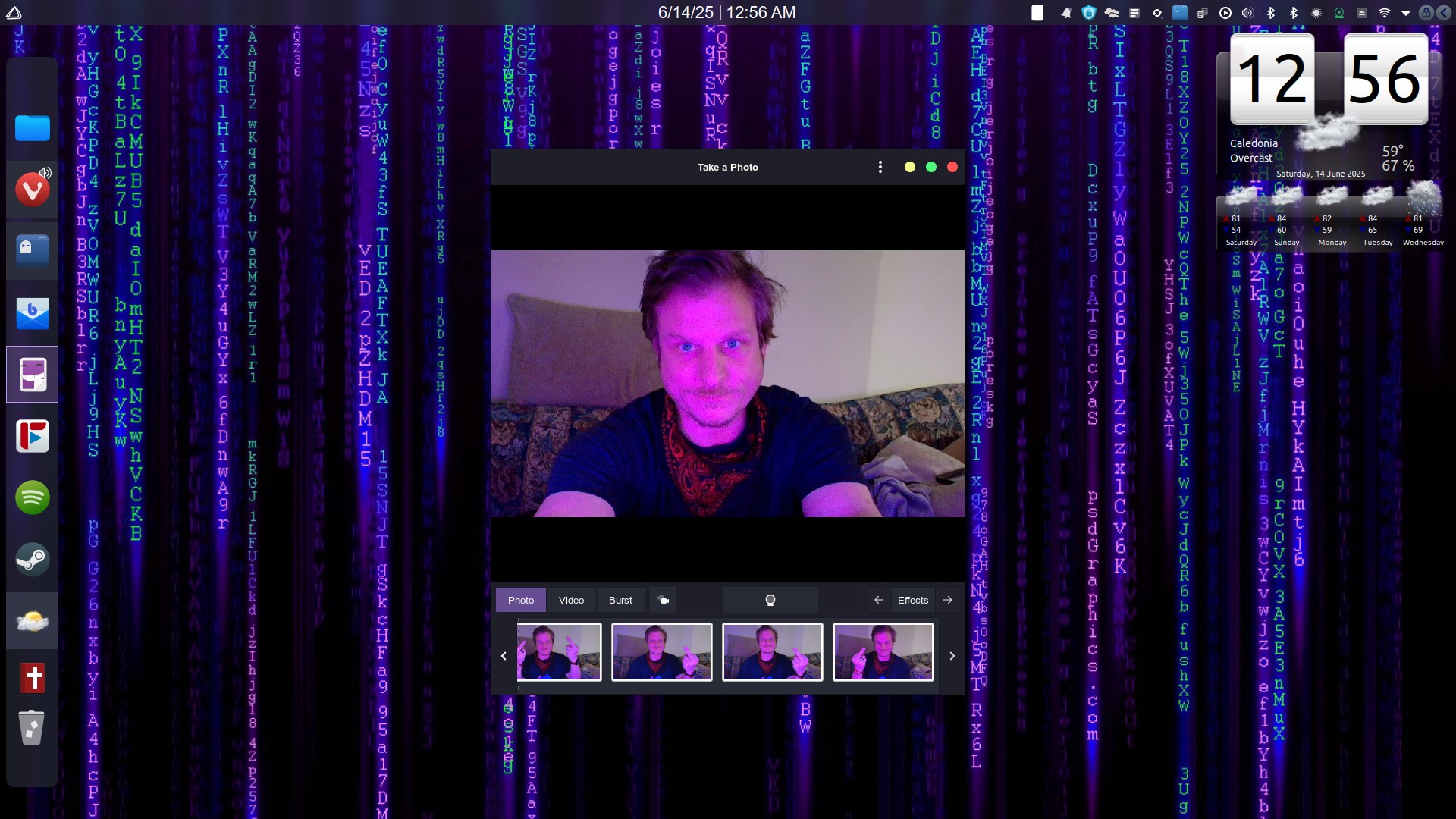Open the clipboard manager tray icon
This screenshot has width=1456, height=819.
tap(1203, 13)
